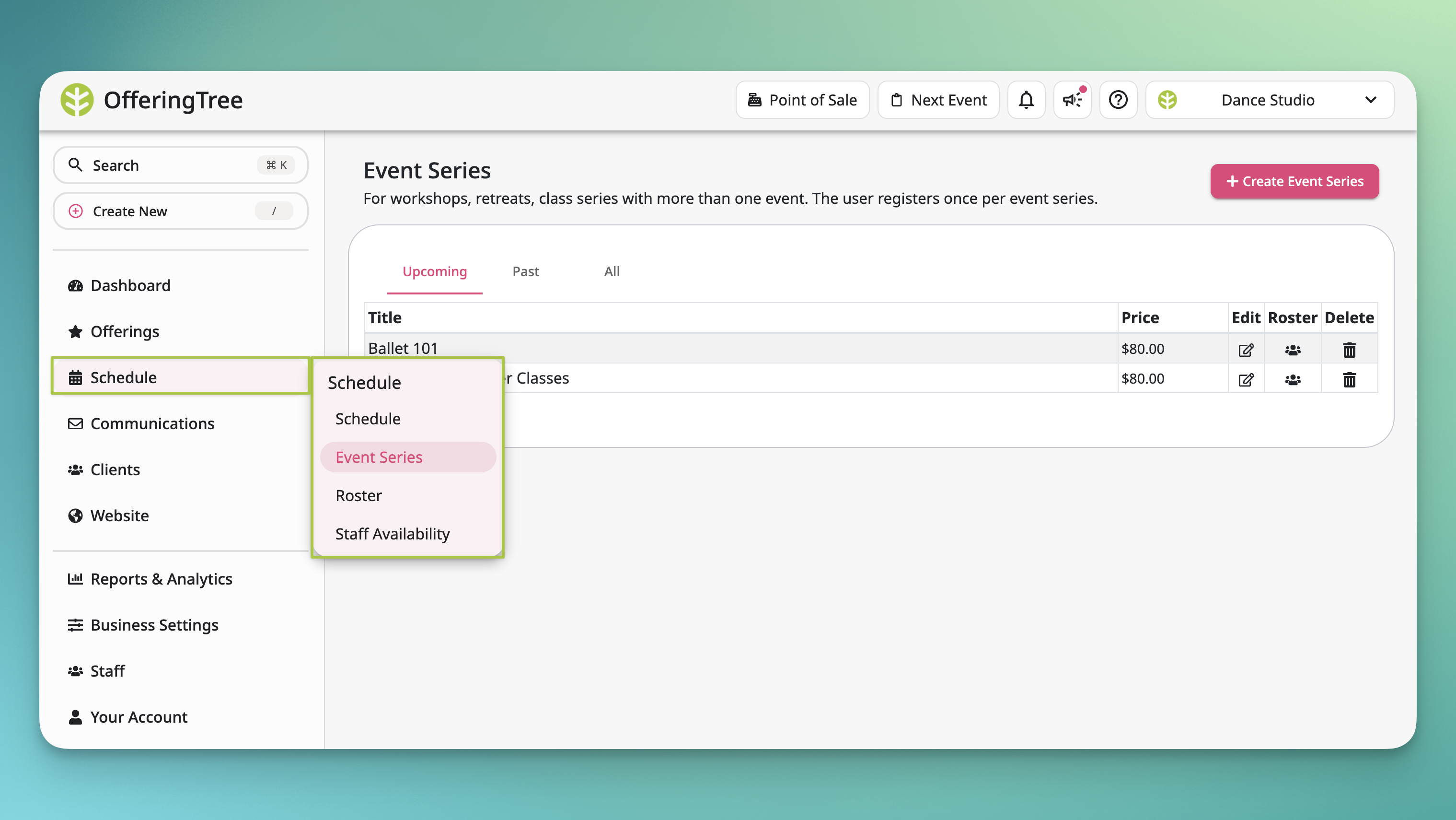Screen dimensions: 1456x820
Task: Switch to the All tab
Action: 612,272
